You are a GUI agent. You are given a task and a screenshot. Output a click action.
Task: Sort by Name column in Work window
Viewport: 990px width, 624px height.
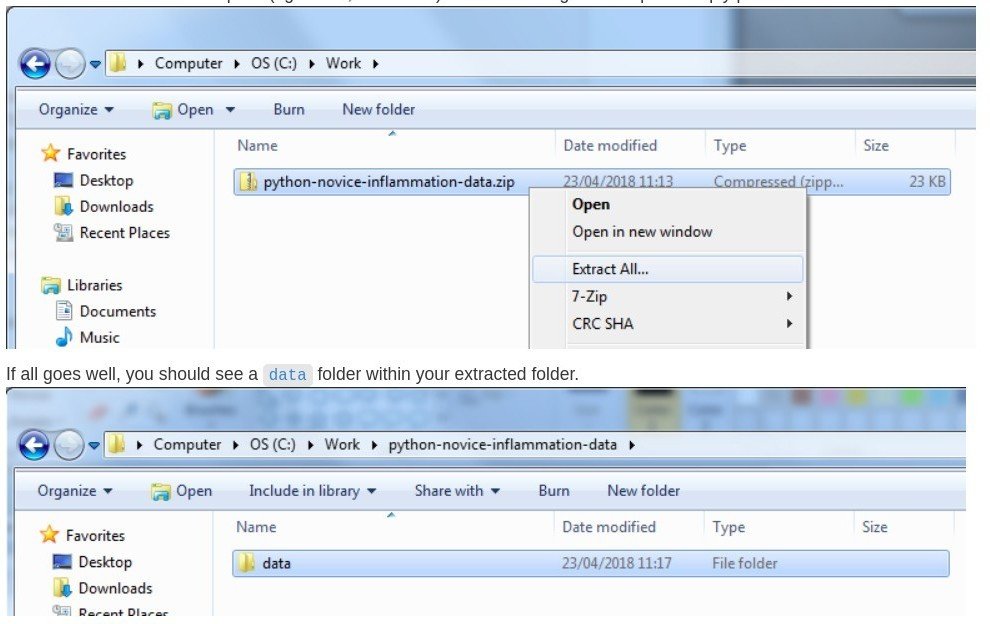(257, 145)
